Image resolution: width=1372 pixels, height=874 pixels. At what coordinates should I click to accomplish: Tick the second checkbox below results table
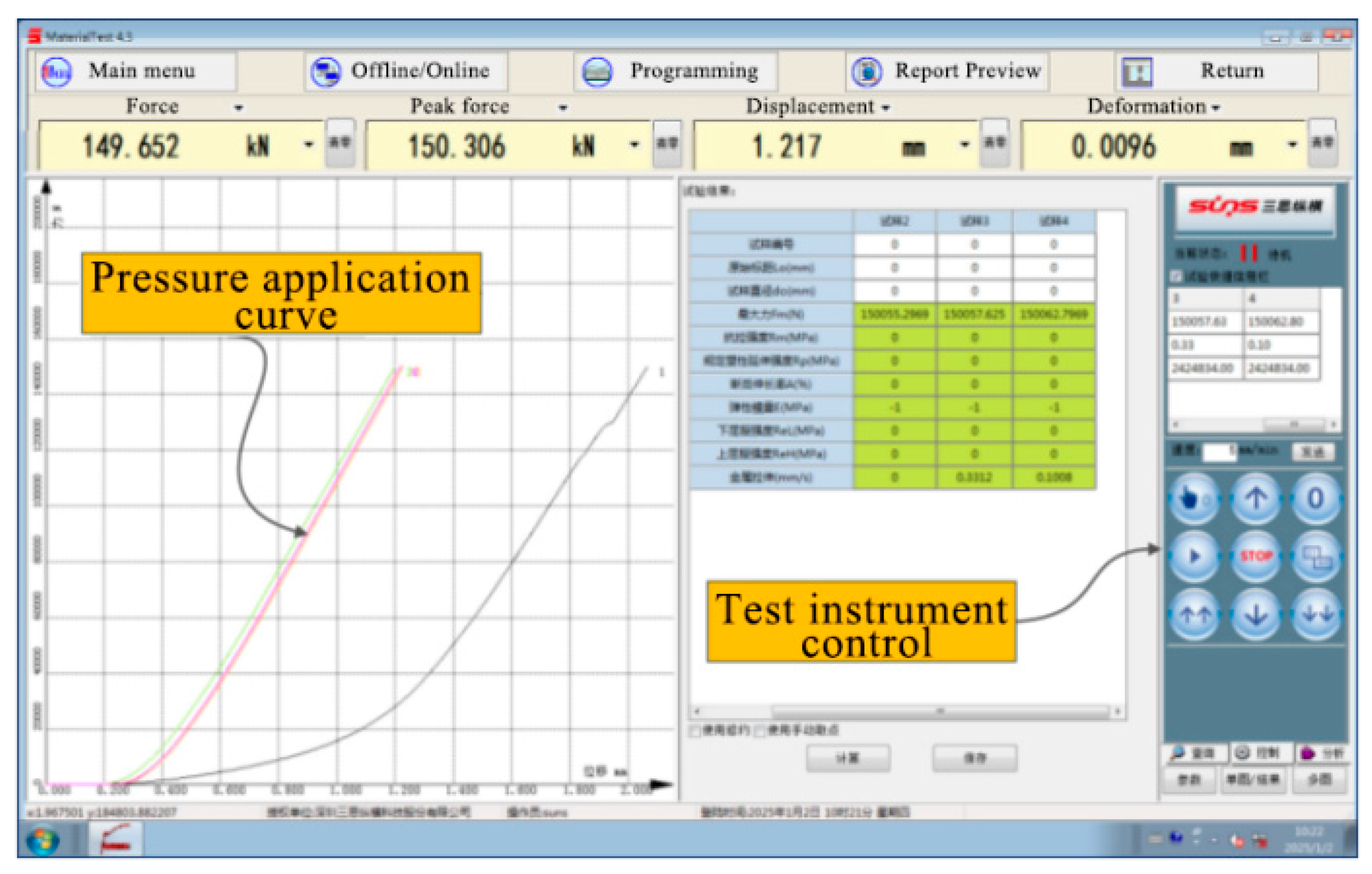[x=760, y=731]
